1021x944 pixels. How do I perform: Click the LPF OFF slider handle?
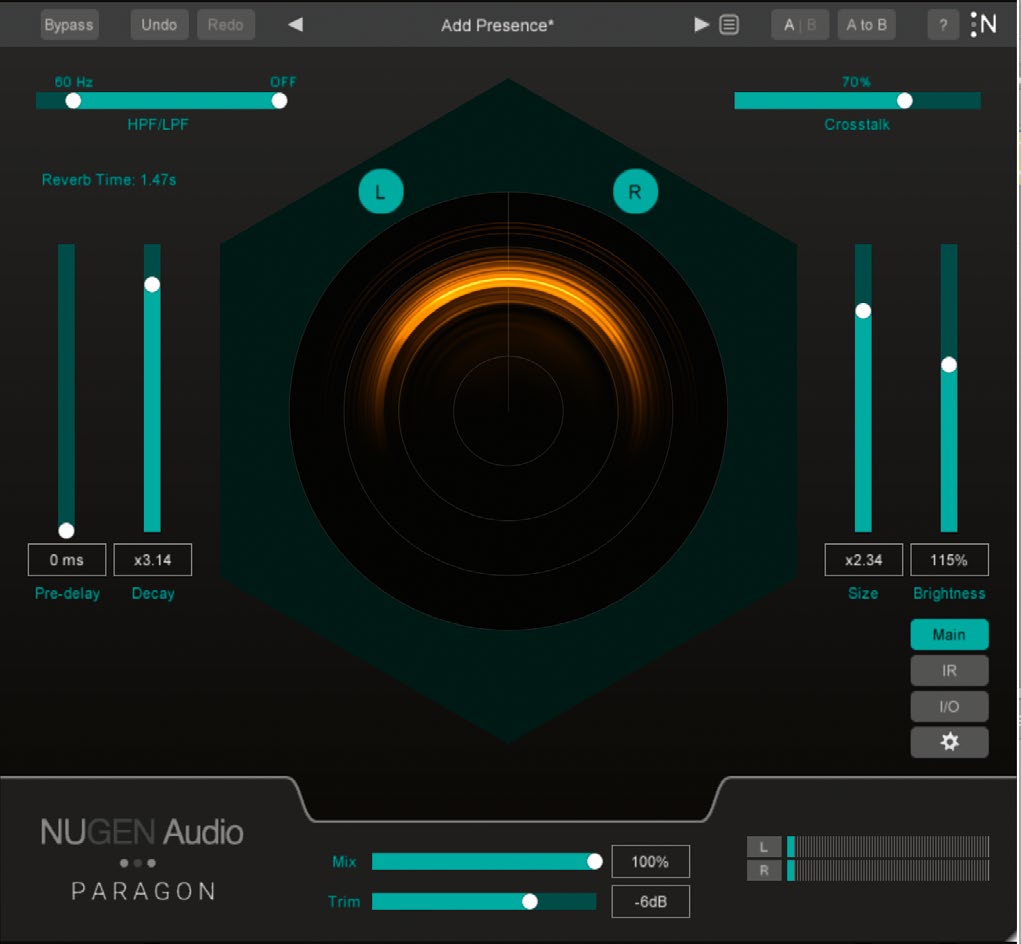click(279, 101)
